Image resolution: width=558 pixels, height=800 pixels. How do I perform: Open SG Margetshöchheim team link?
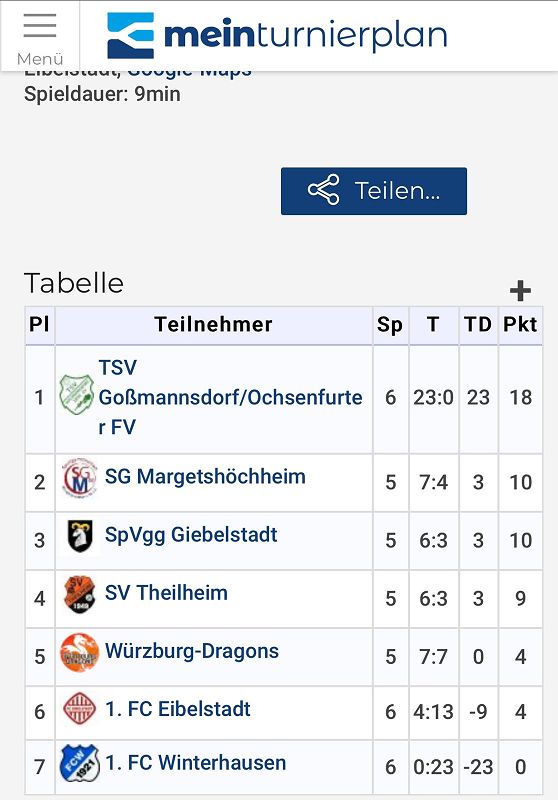coord(205,477)
